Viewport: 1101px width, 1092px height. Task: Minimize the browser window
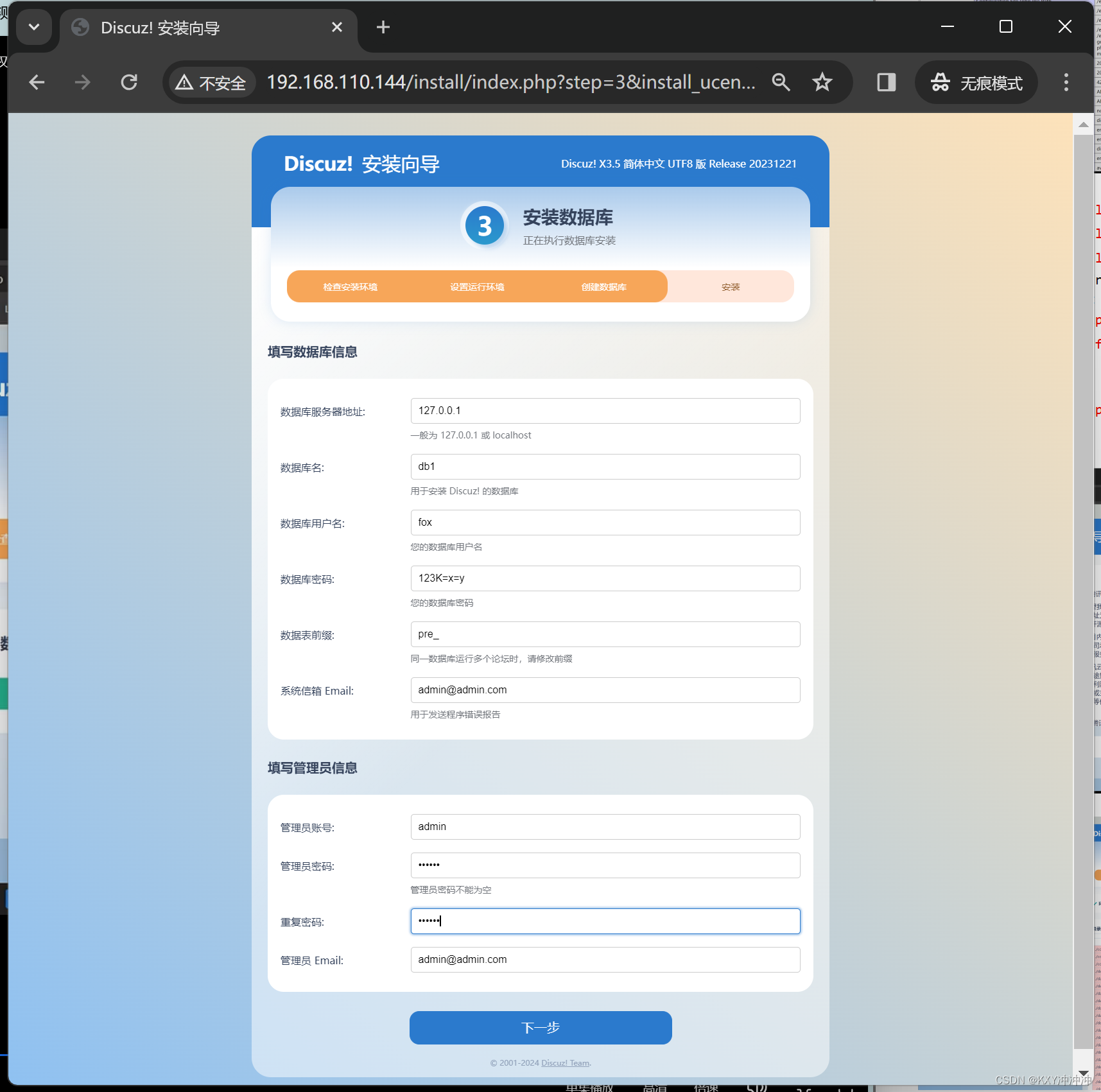pos(948,26)
